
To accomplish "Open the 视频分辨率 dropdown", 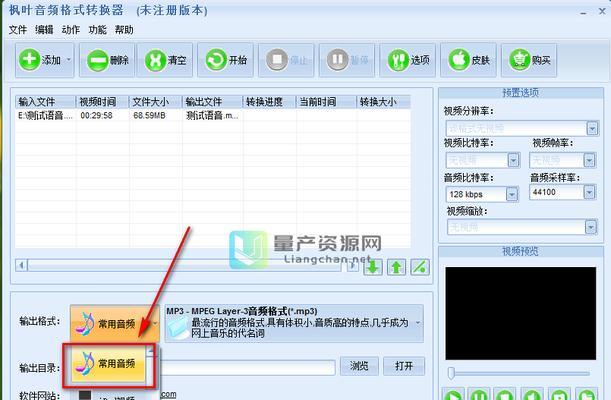I will (x=592, y=128).
